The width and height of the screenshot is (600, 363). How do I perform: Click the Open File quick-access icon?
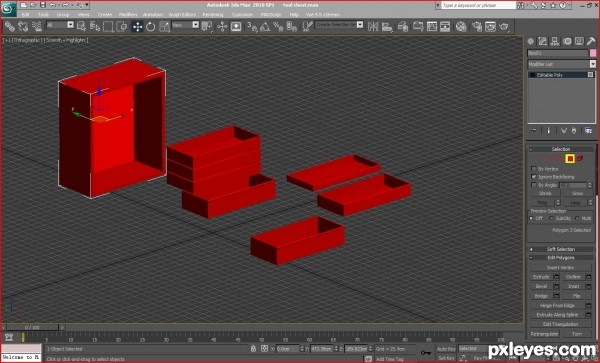click(x=34, y=5)
